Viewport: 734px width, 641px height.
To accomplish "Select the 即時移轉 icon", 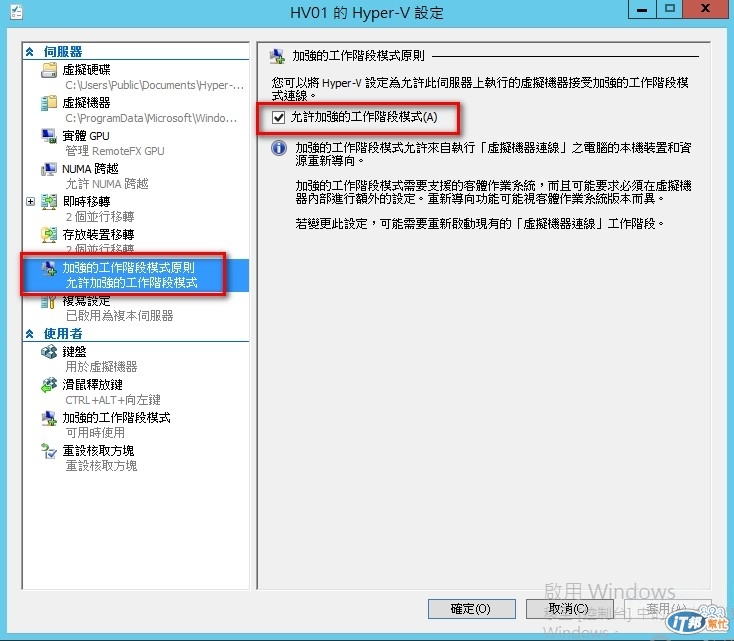I will coord(49,202).
